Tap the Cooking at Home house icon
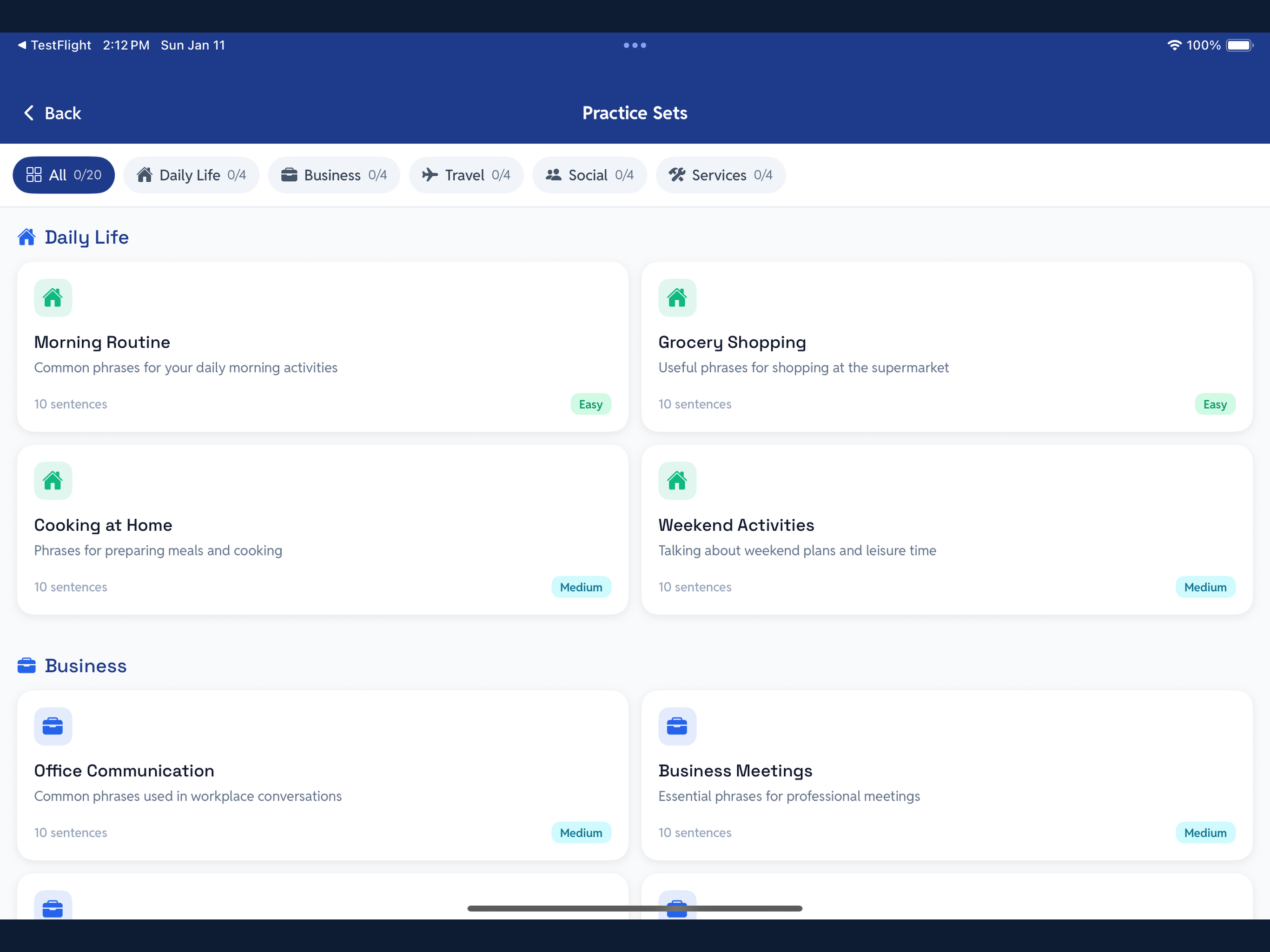The image size is (1270, 952). tap(53, 481)
